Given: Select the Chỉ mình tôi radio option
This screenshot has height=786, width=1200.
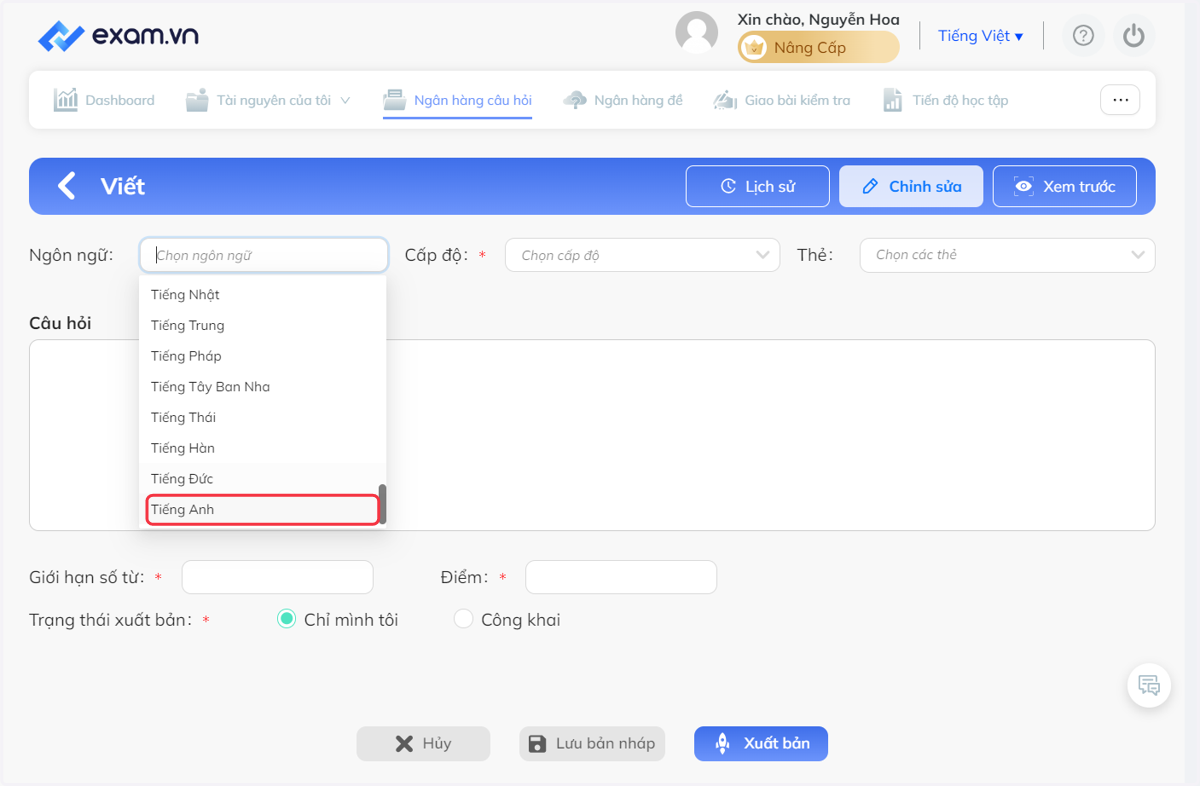Looking at the screenshot, I should tap(286, 619).
